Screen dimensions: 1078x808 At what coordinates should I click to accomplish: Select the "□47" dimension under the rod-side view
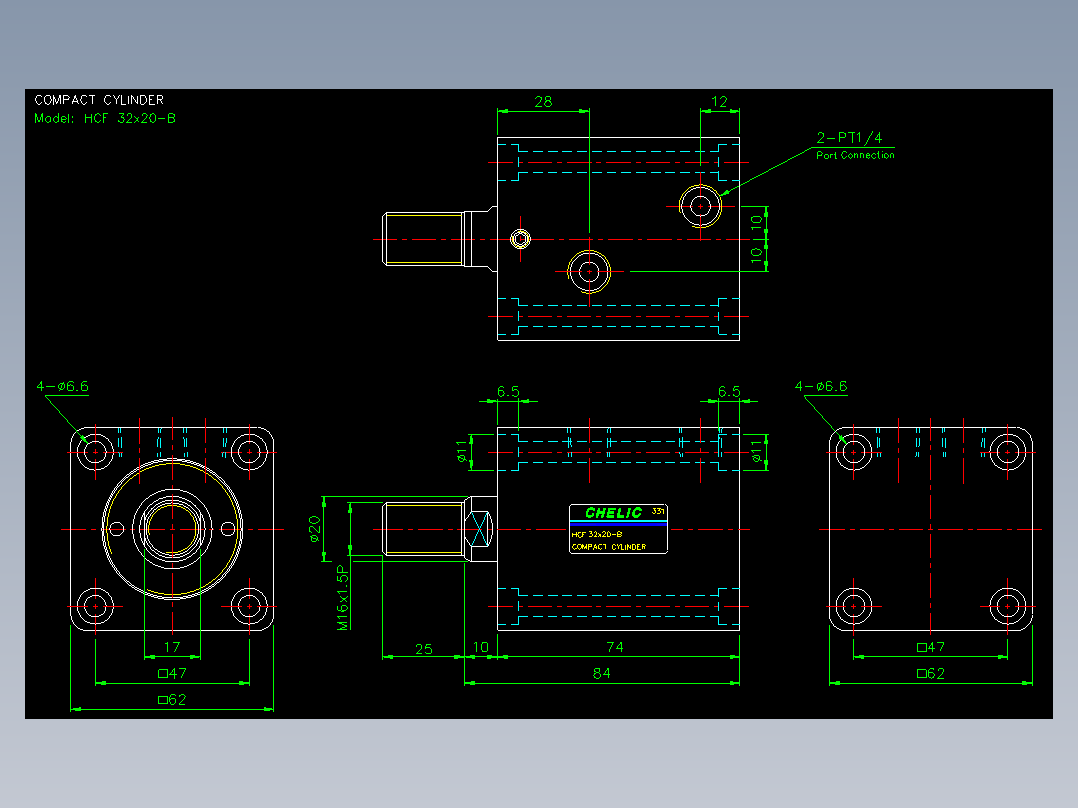click(x=173, y=673)
